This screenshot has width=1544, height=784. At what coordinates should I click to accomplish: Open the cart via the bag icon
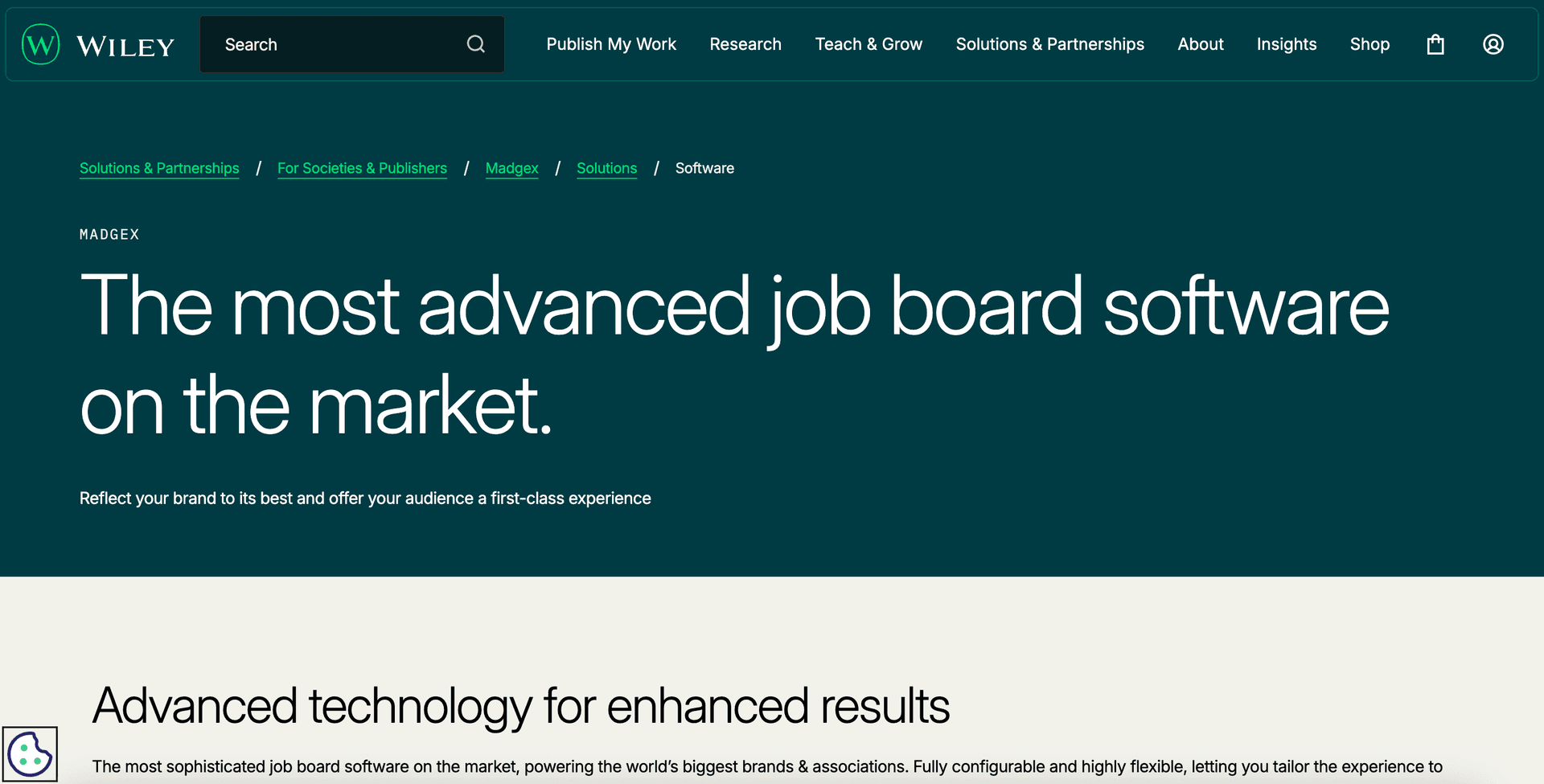(1435, 45)
